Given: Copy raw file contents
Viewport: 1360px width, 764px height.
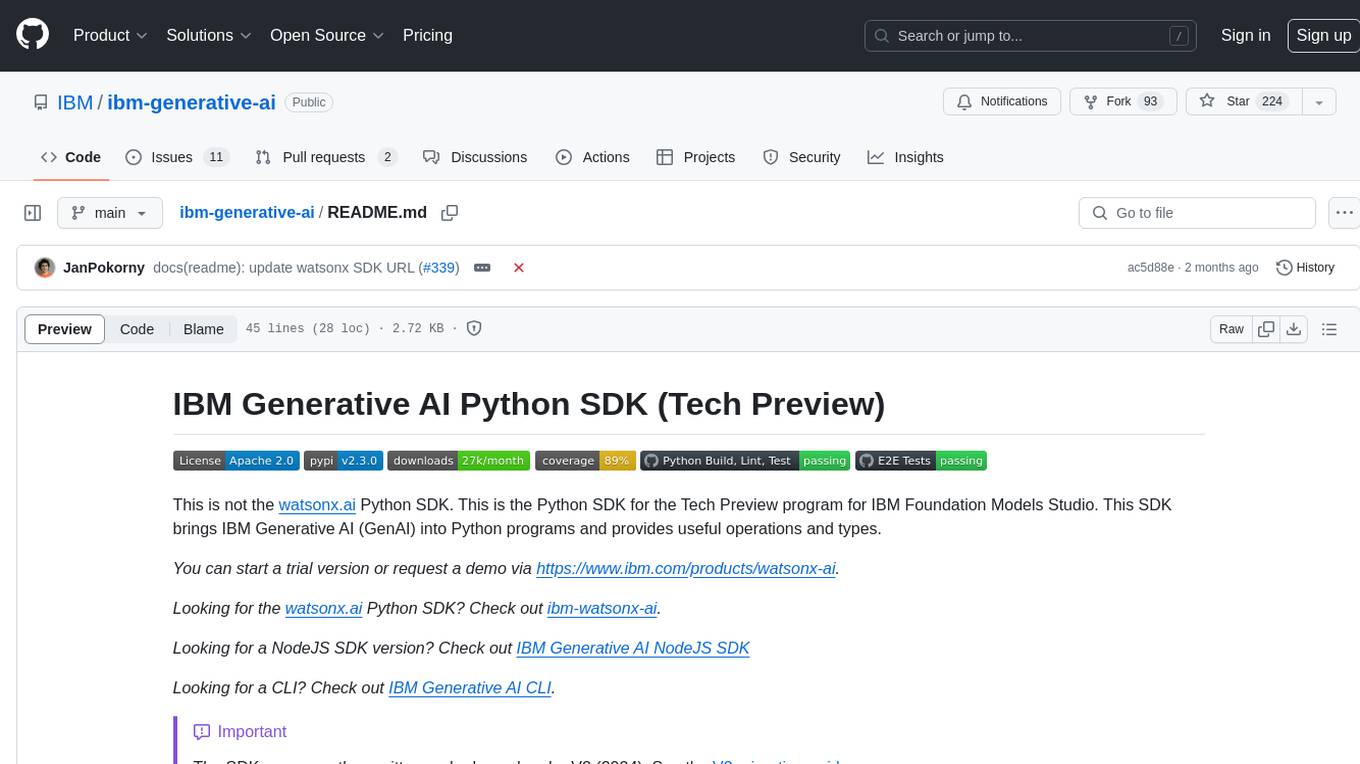Looking at the screenshot, I should tap(1266, 329).
